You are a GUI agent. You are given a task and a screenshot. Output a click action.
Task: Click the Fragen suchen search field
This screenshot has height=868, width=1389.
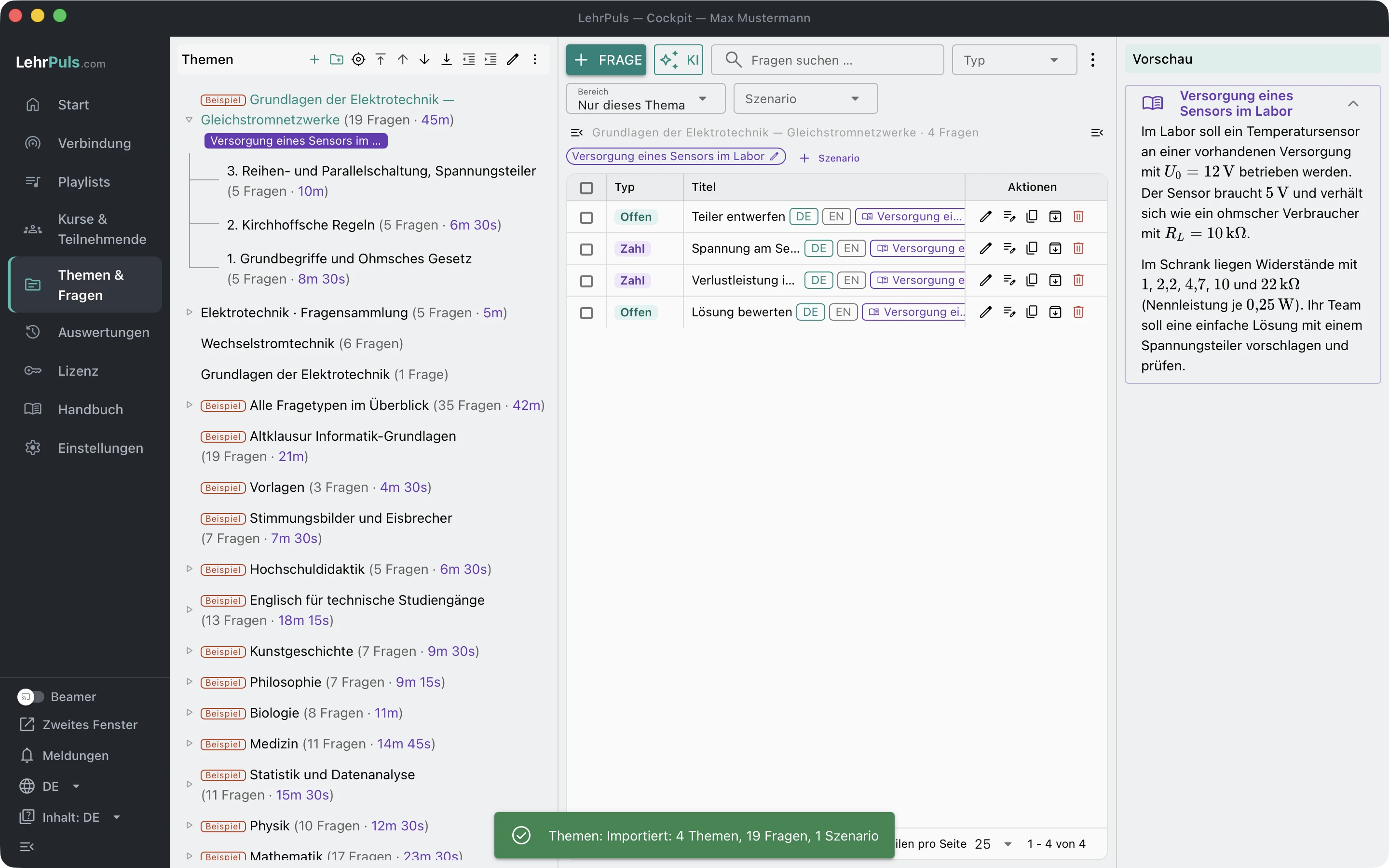[827, 60]
